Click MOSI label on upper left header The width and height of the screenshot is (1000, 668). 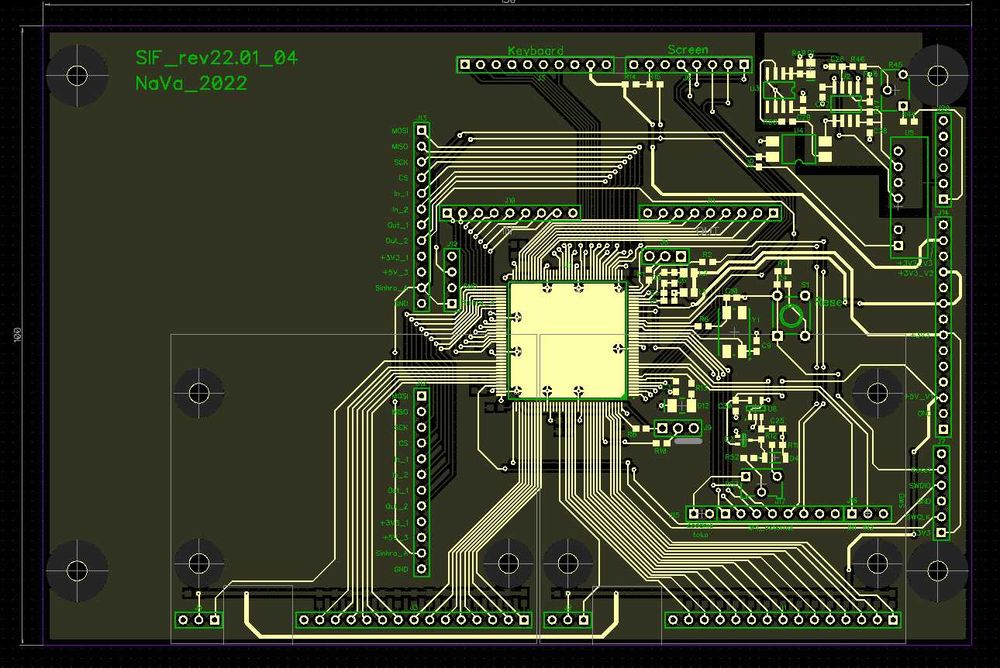(400, 131)
